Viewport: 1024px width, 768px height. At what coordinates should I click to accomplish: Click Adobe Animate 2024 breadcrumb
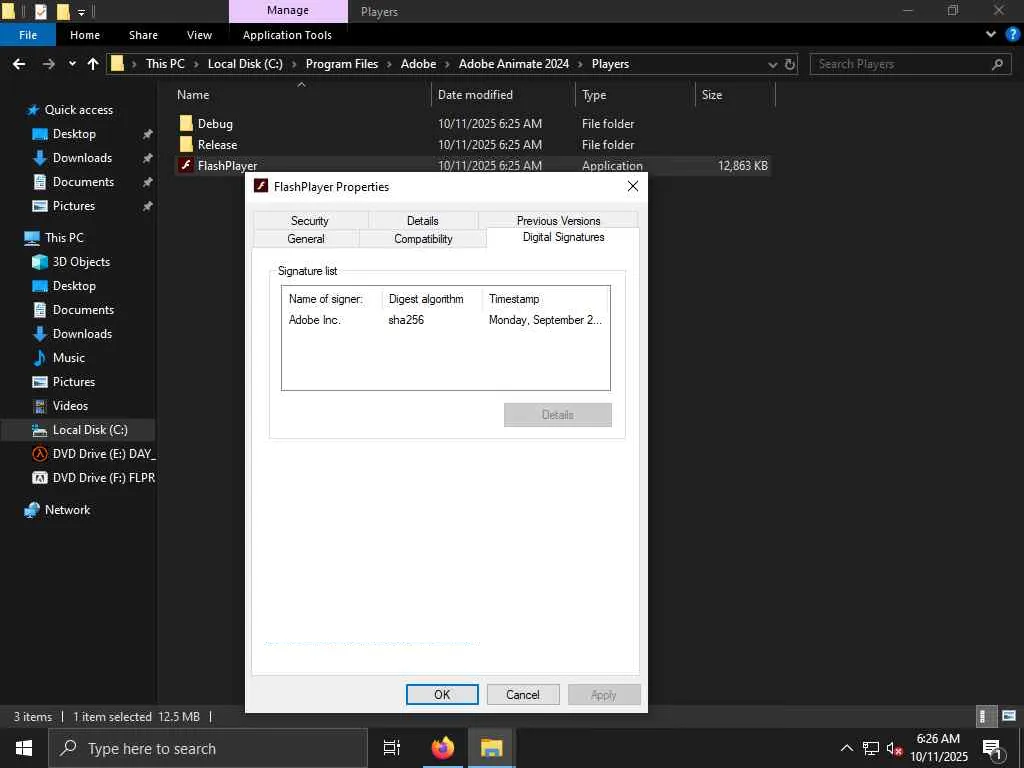click(x=513, y=64)
